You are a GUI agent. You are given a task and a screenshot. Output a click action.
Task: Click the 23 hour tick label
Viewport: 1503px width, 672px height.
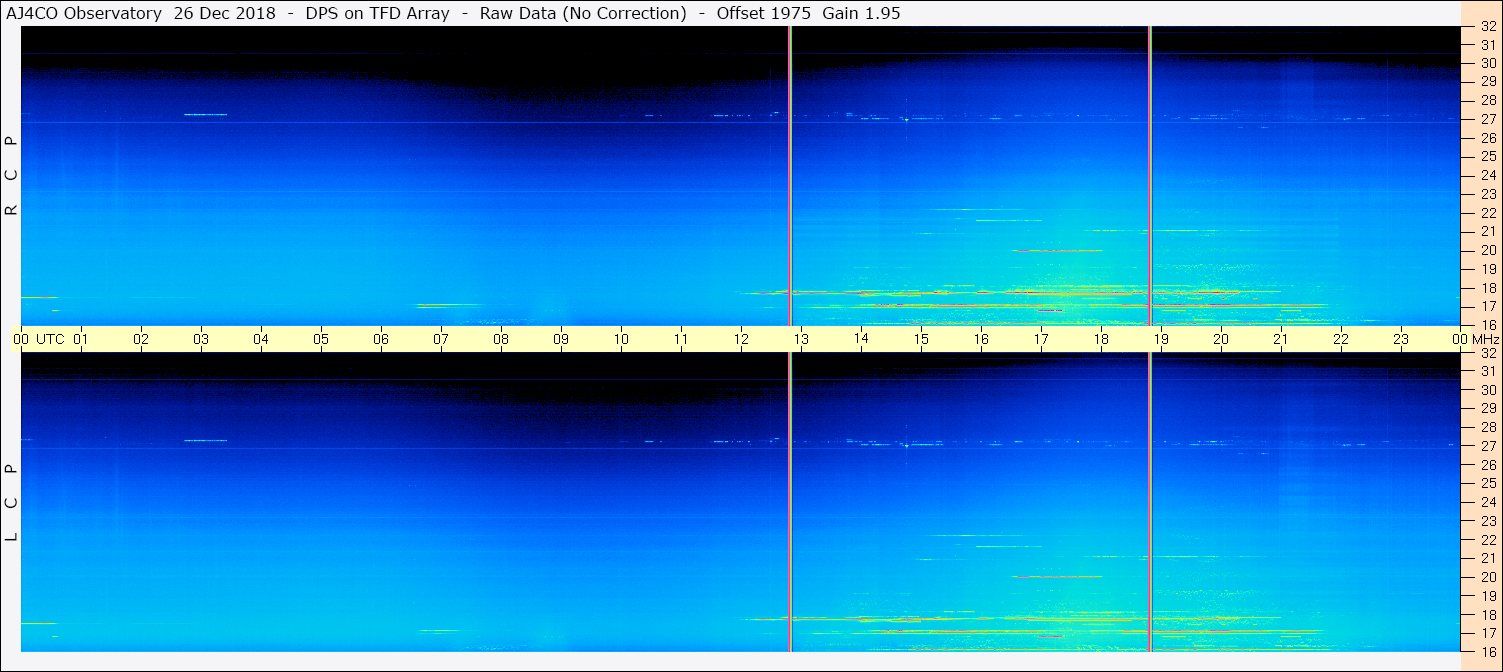tap(1401, 339)
